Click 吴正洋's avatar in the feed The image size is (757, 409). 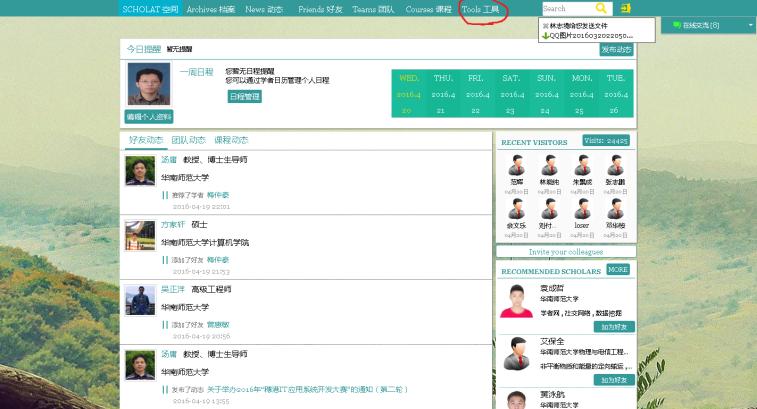[x=139, y=299]
